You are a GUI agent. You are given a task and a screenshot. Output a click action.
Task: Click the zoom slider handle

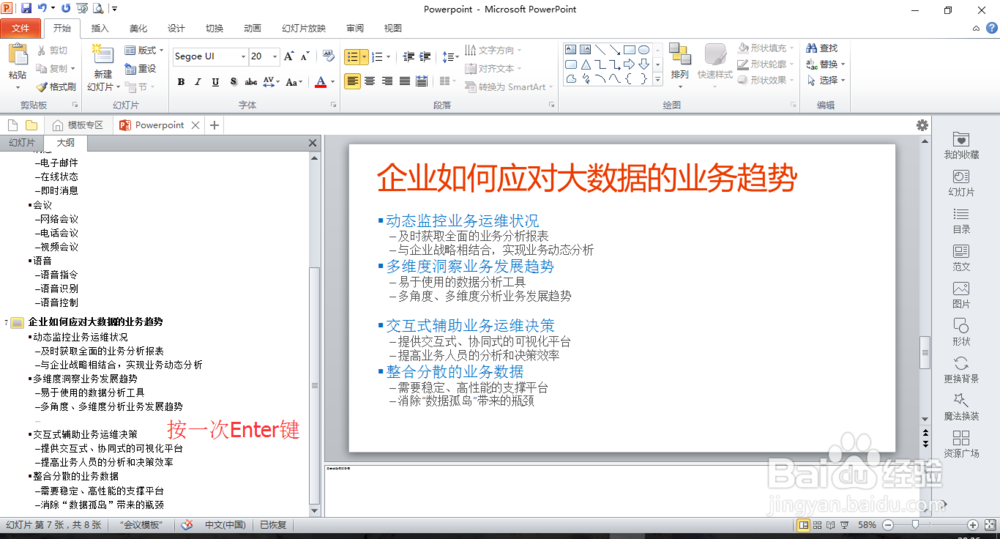(915, 524)
